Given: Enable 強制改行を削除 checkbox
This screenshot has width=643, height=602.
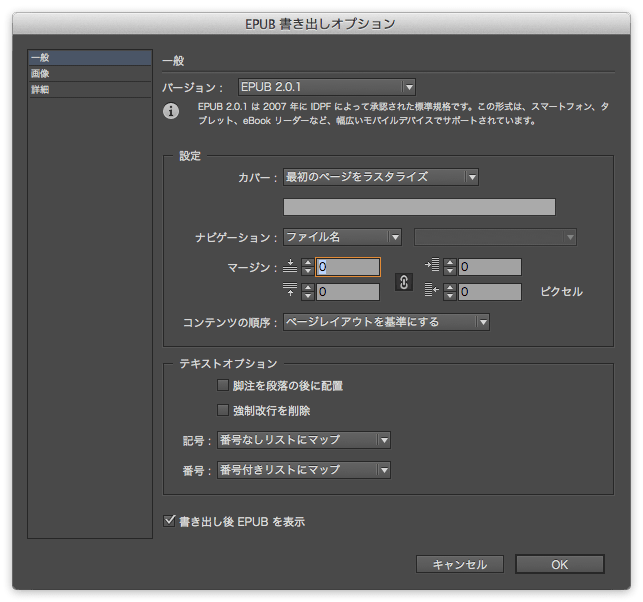Looking at the screenshot, I should (223, 410).
